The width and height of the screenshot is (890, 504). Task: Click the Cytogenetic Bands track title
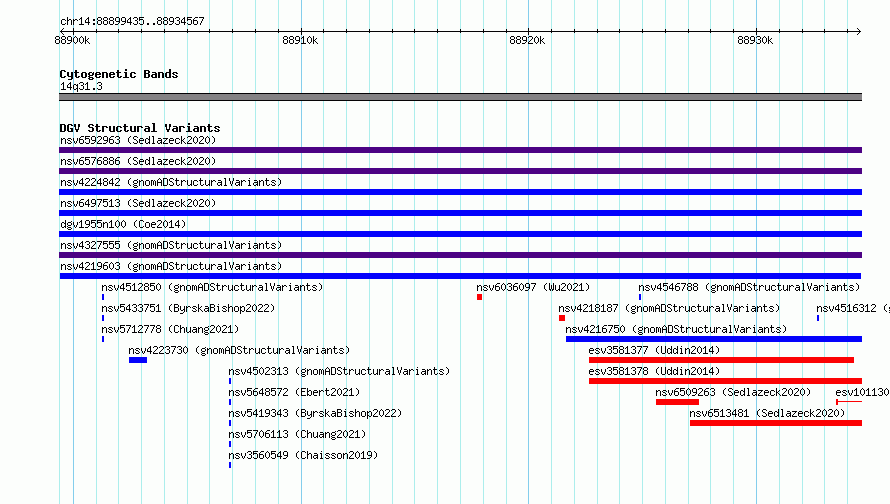click(x=119, y=74)
